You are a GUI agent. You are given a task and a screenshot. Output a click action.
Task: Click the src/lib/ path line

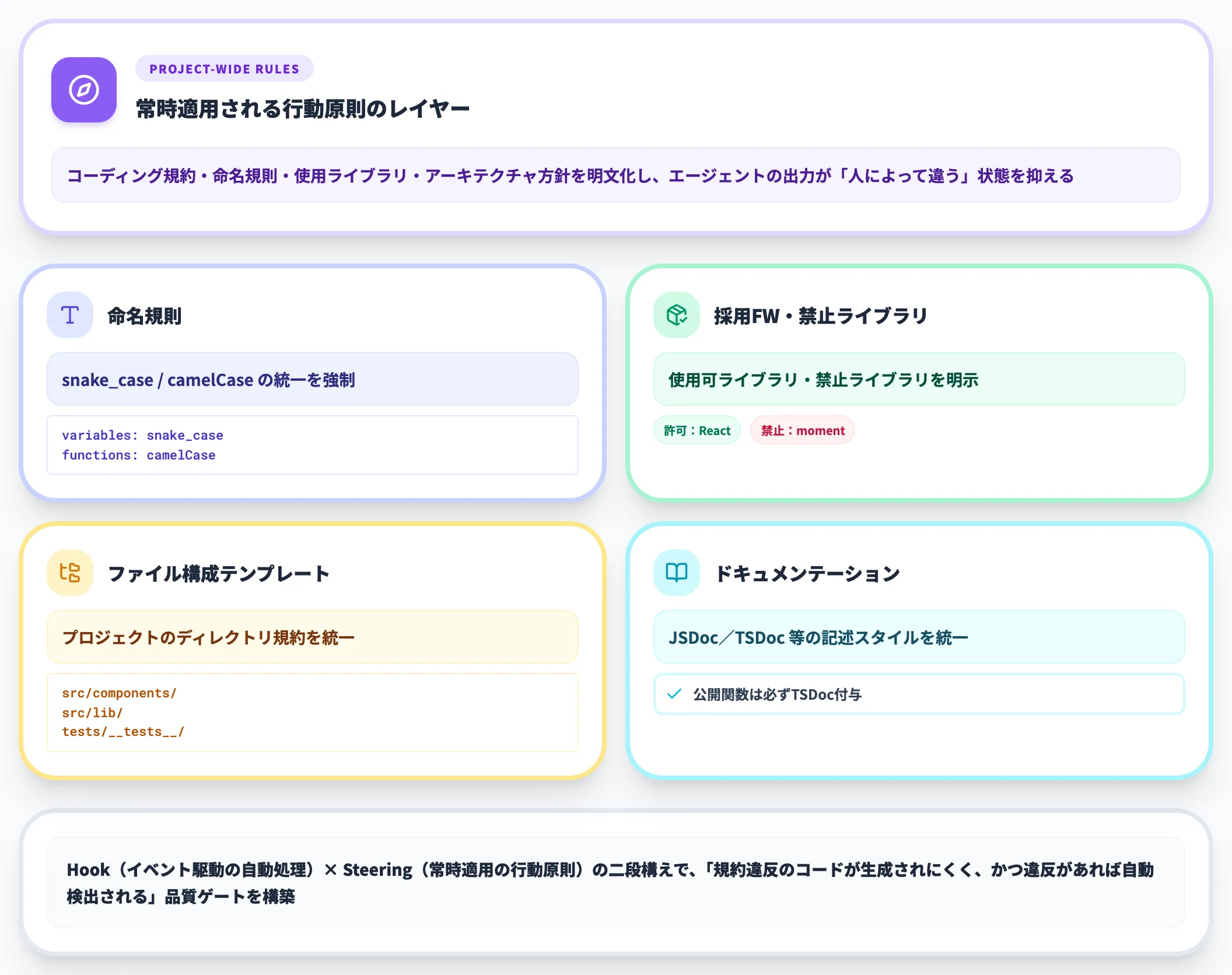[92, 713]
